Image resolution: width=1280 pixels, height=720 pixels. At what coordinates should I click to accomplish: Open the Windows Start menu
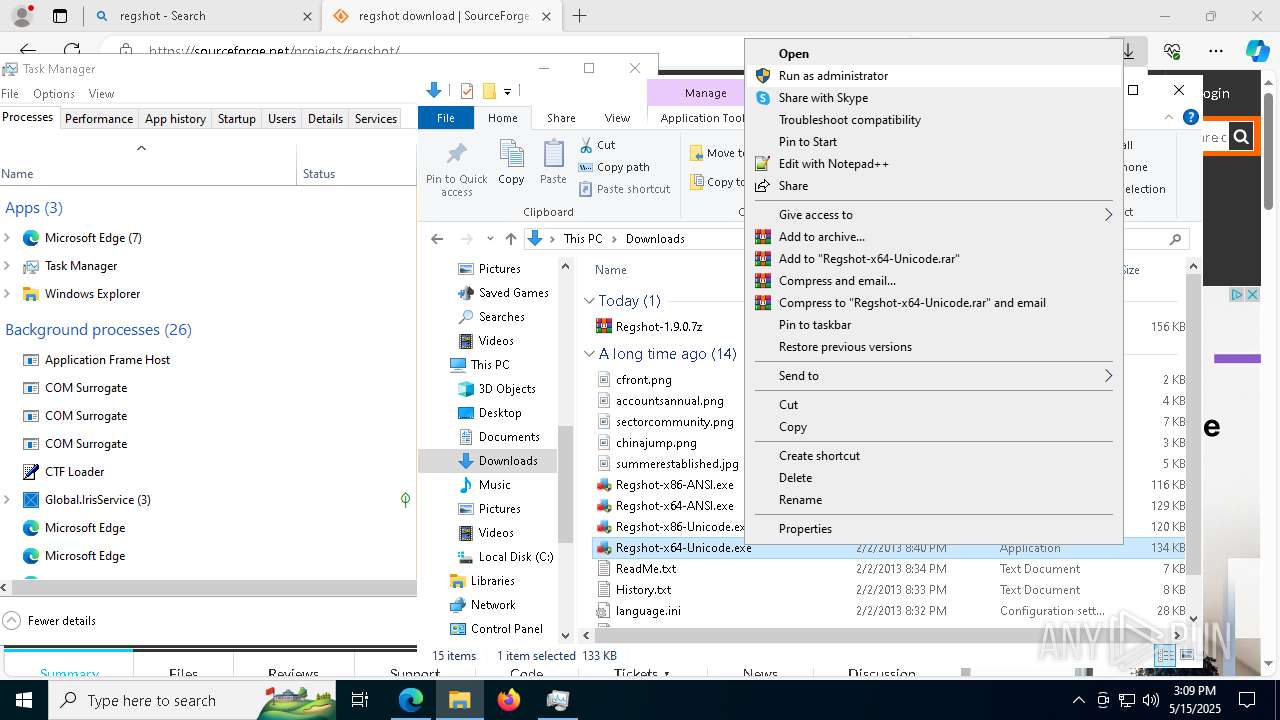(x=23, y=700)
